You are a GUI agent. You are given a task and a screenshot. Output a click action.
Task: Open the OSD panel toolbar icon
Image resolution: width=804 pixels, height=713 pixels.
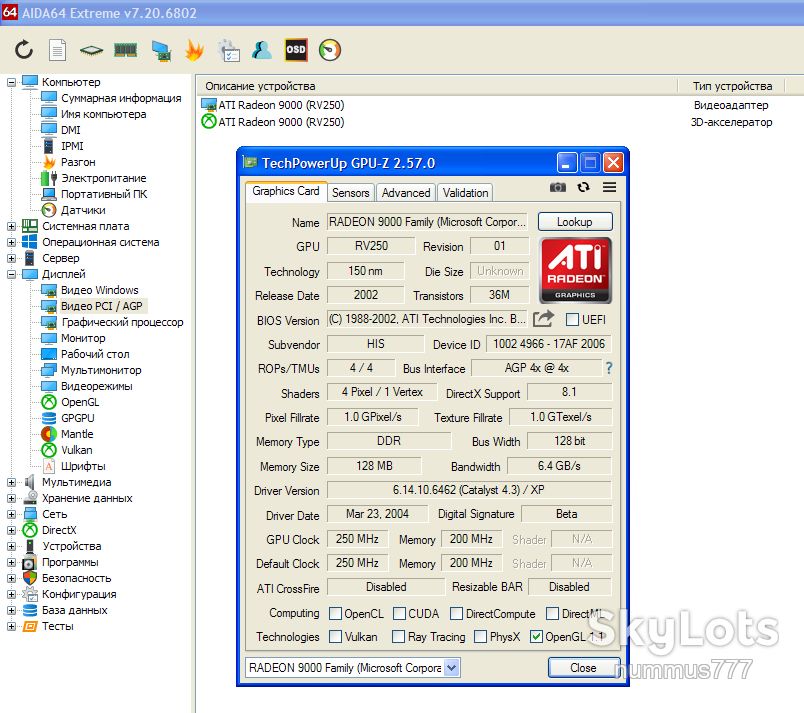296,50
